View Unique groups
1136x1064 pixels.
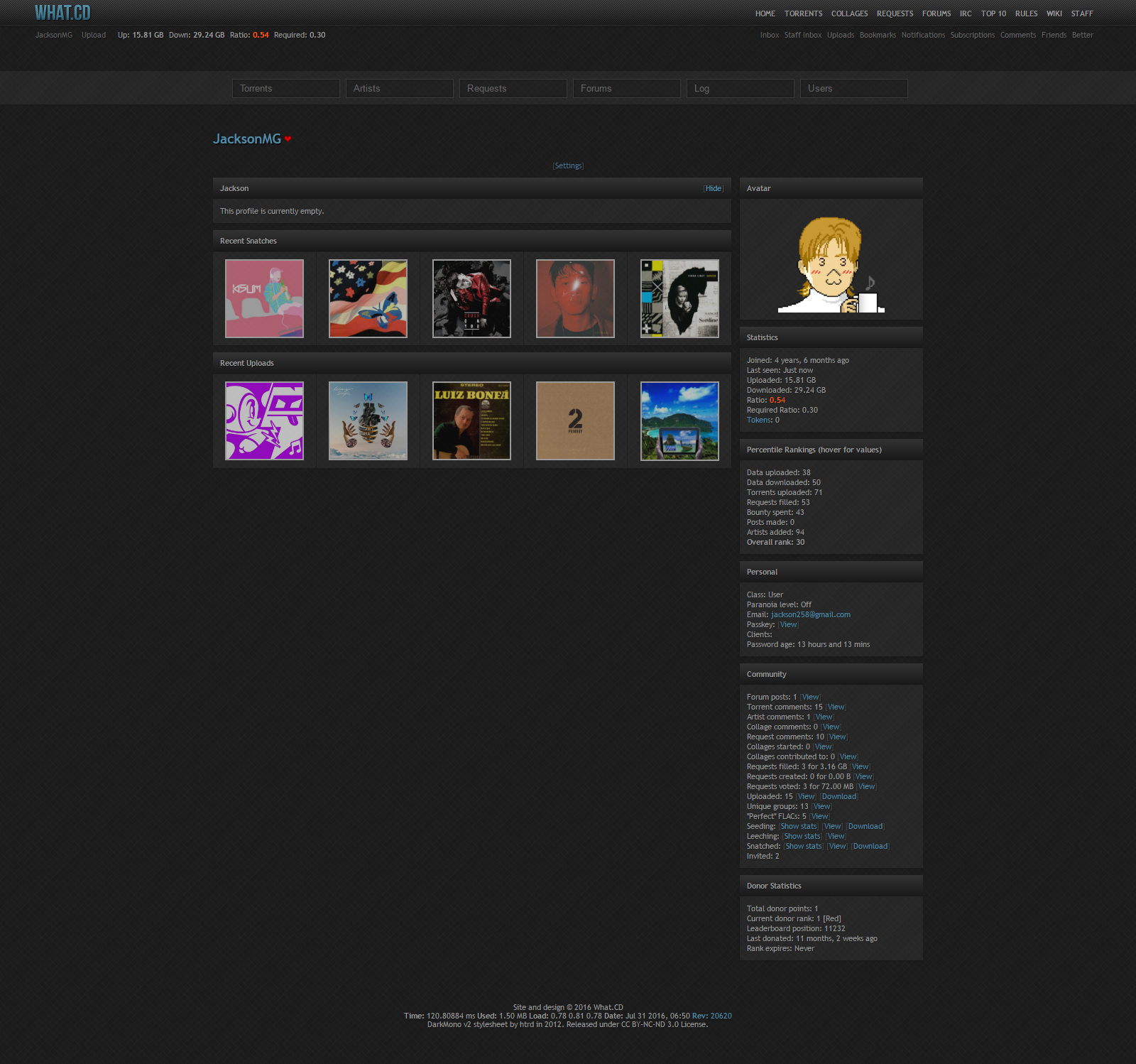(x=821, y=806)
